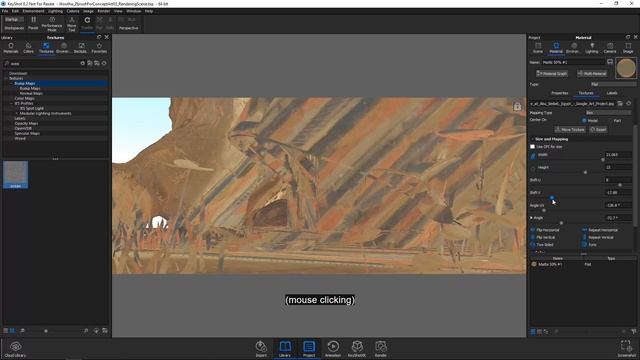Open the File menu
This screenshot has height=360, width=640.
click(5, 11)
